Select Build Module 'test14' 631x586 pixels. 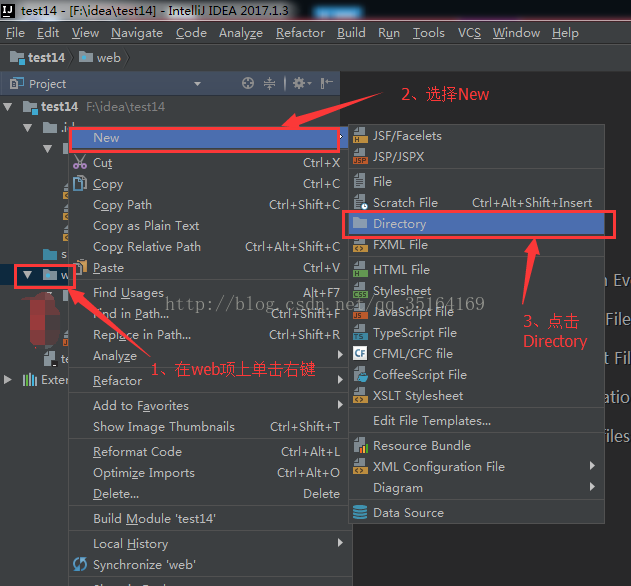tap(208, 518)
